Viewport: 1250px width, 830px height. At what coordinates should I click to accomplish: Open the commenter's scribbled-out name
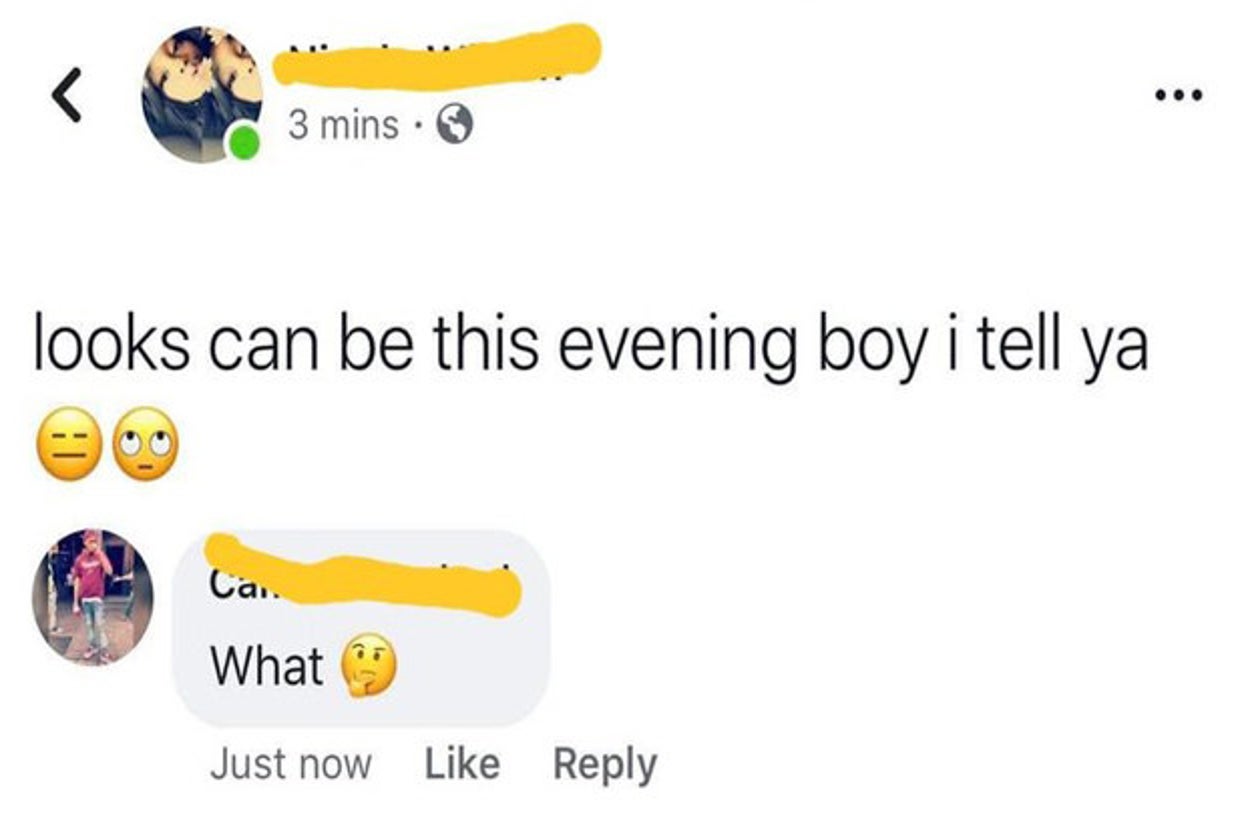366,577
